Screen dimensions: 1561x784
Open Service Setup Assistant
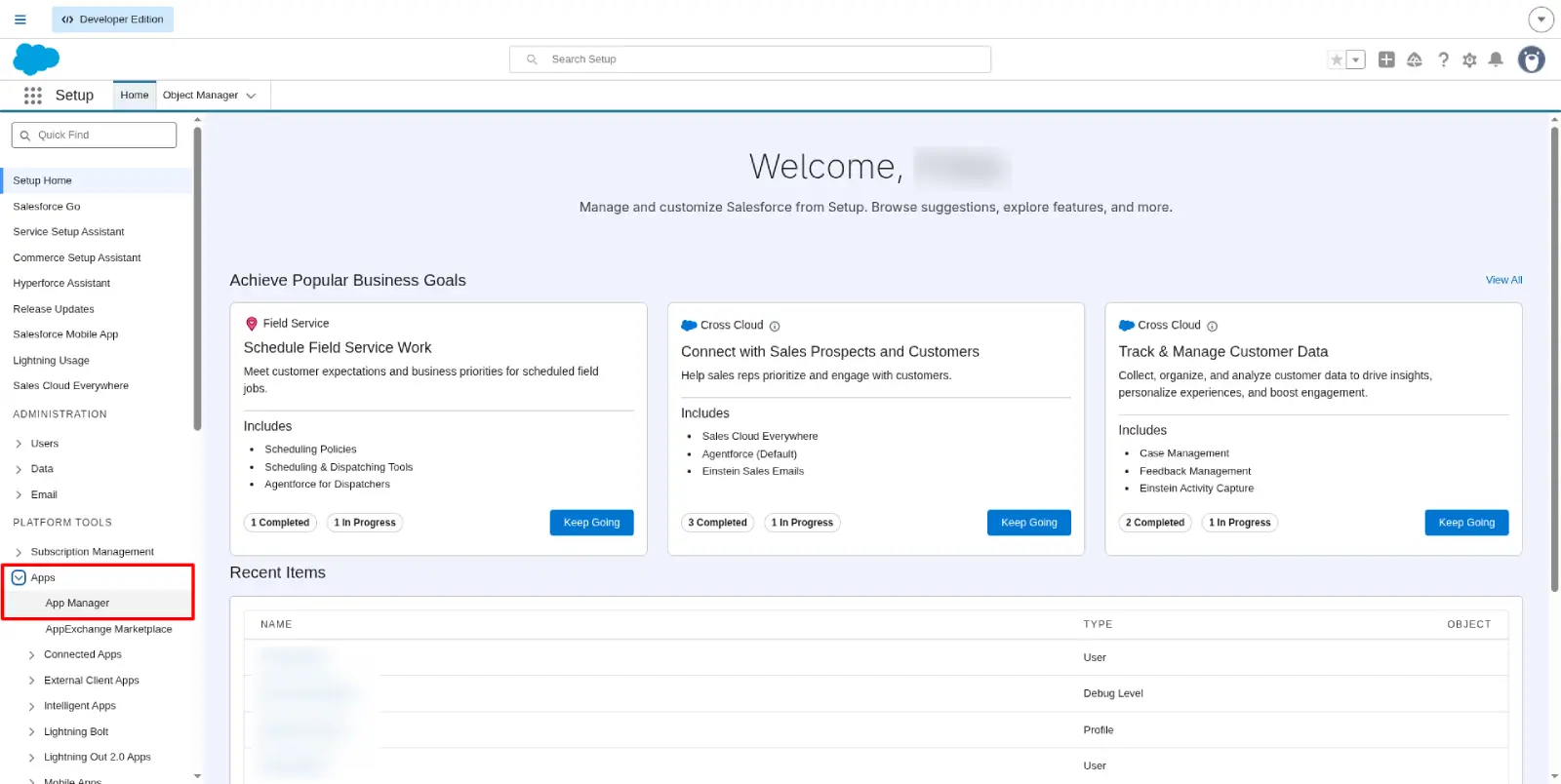coord(68,232)
